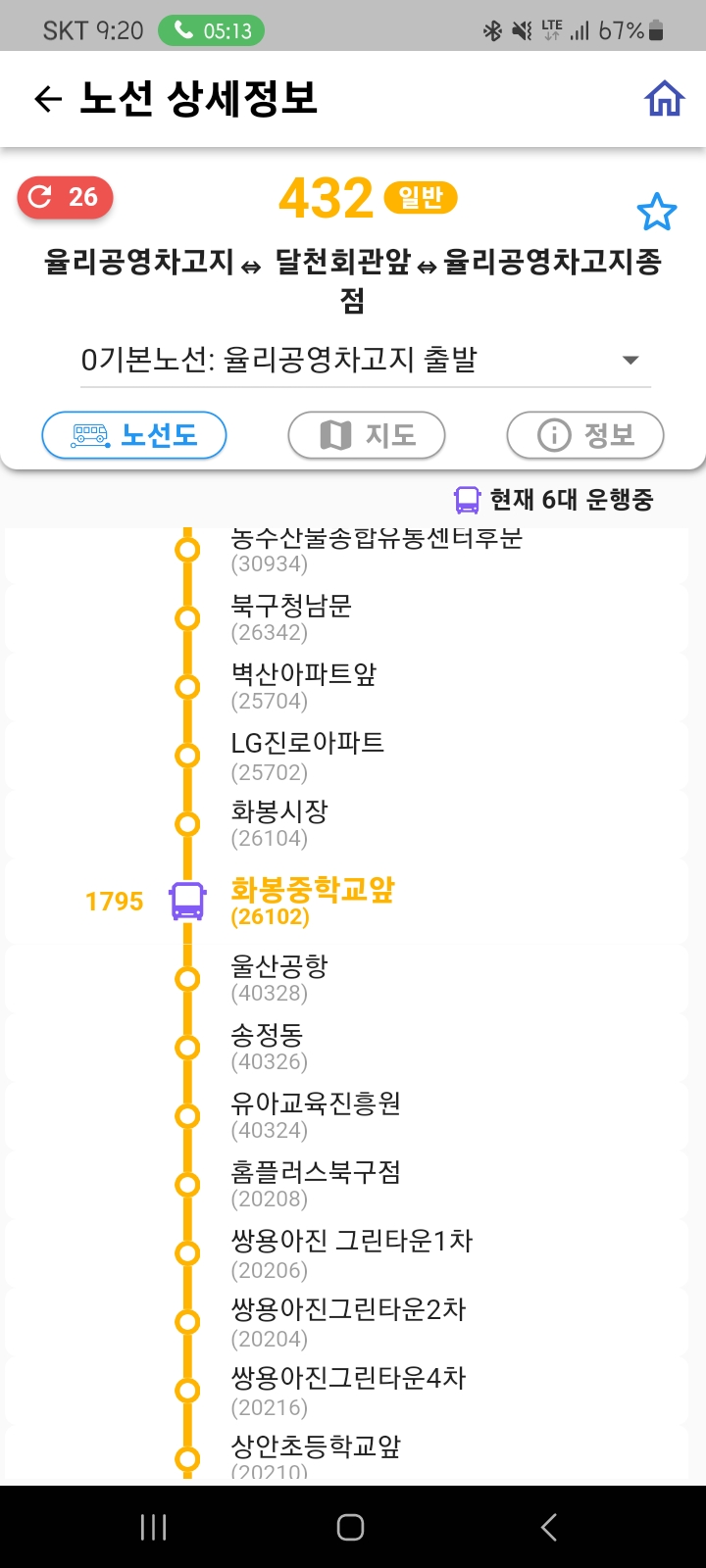706x1568 pixels.
Task: Switch to the 노선도 tab
Action: click(134, 435)
